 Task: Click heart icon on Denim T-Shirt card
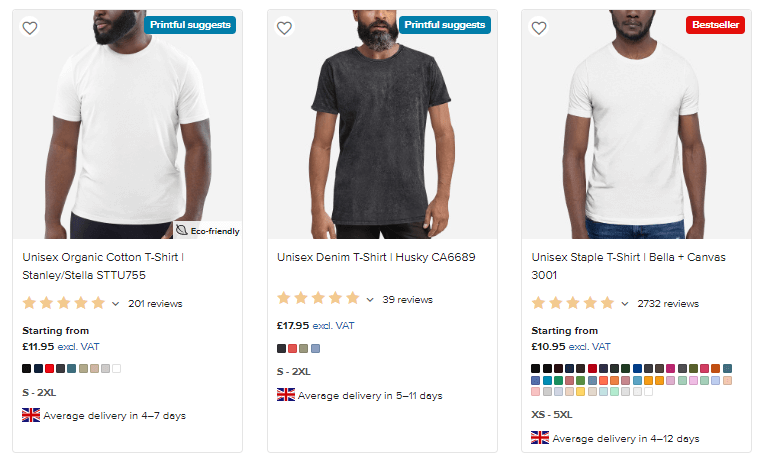click(x=285, y=28)
